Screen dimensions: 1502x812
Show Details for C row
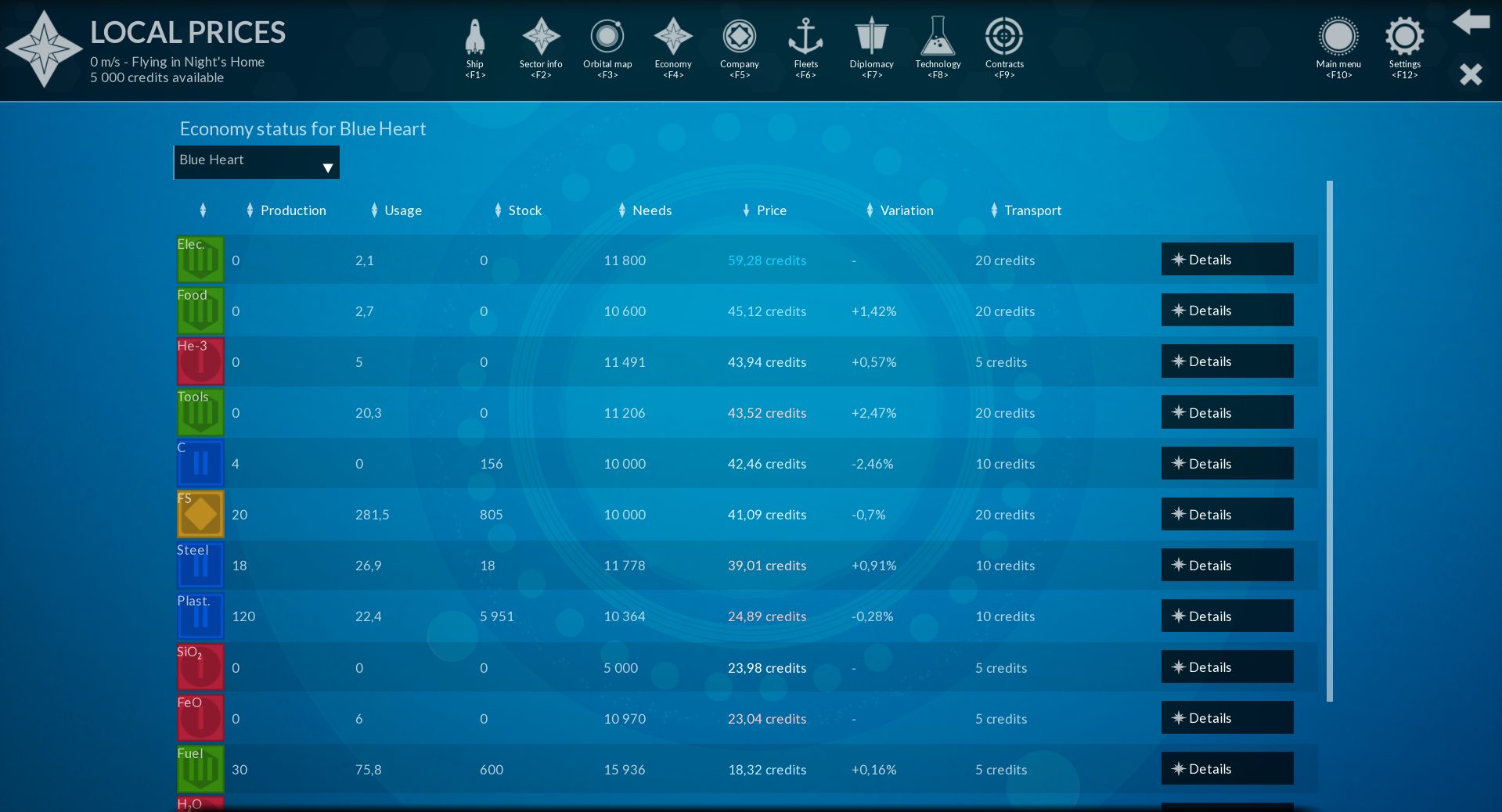[x=1227, y=463]
